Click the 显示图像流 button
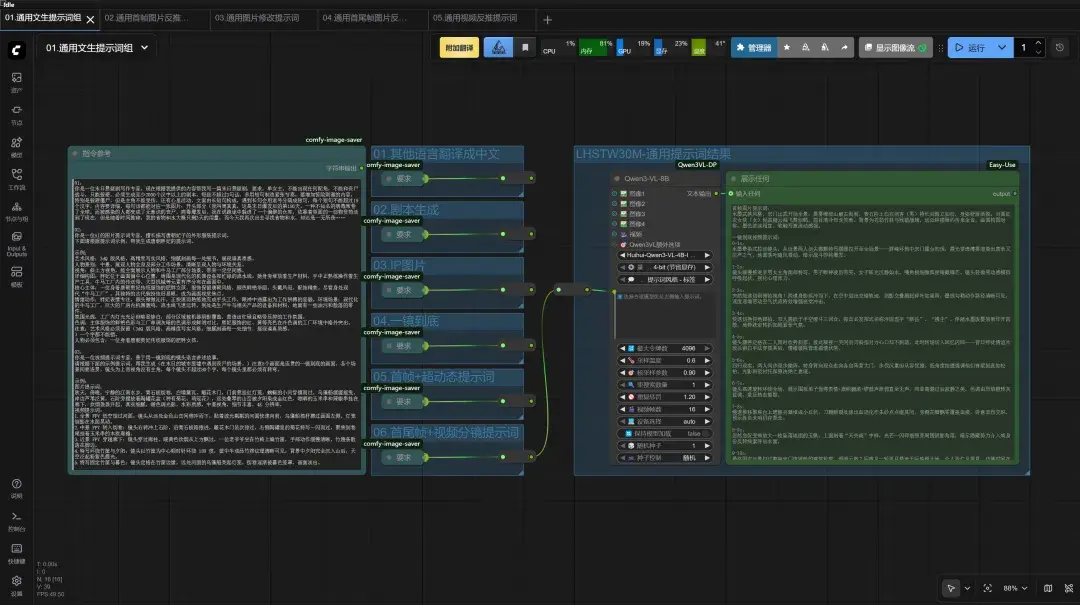This screenshot has width=1080, height=605. point(895,48)
